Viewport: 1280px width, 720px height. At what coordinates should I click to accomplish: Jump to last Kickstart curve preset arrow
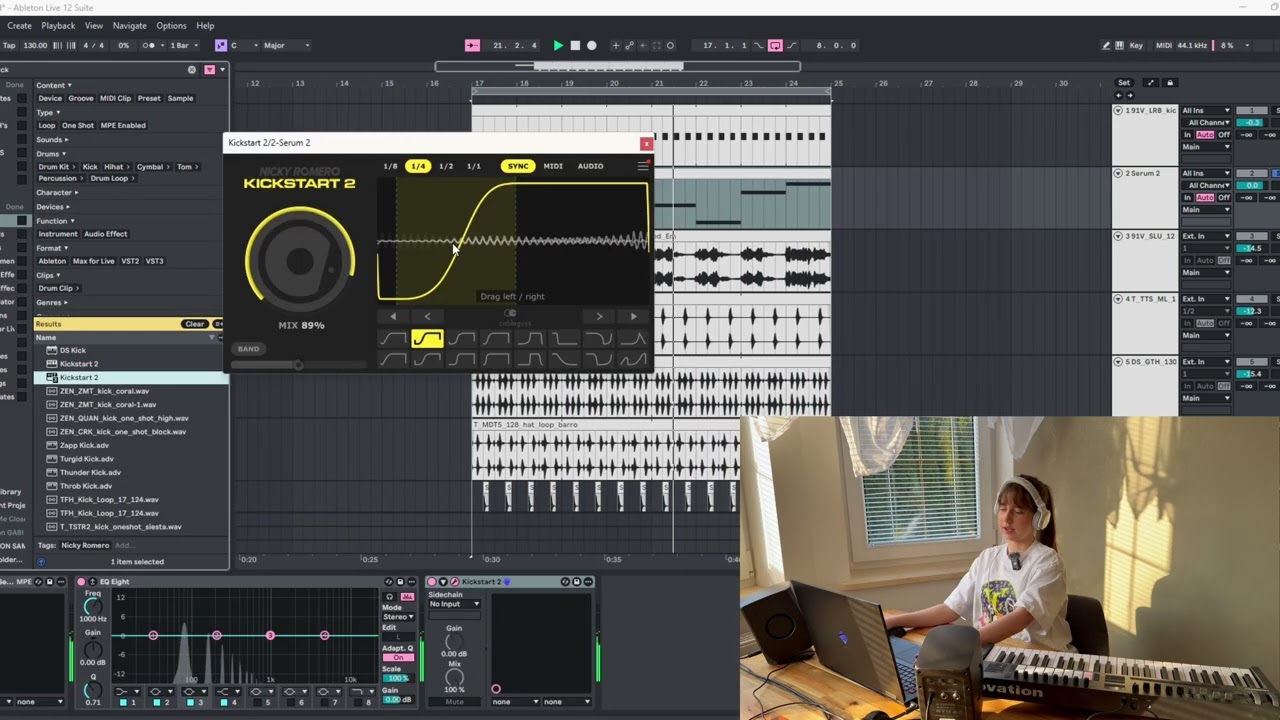633,316
